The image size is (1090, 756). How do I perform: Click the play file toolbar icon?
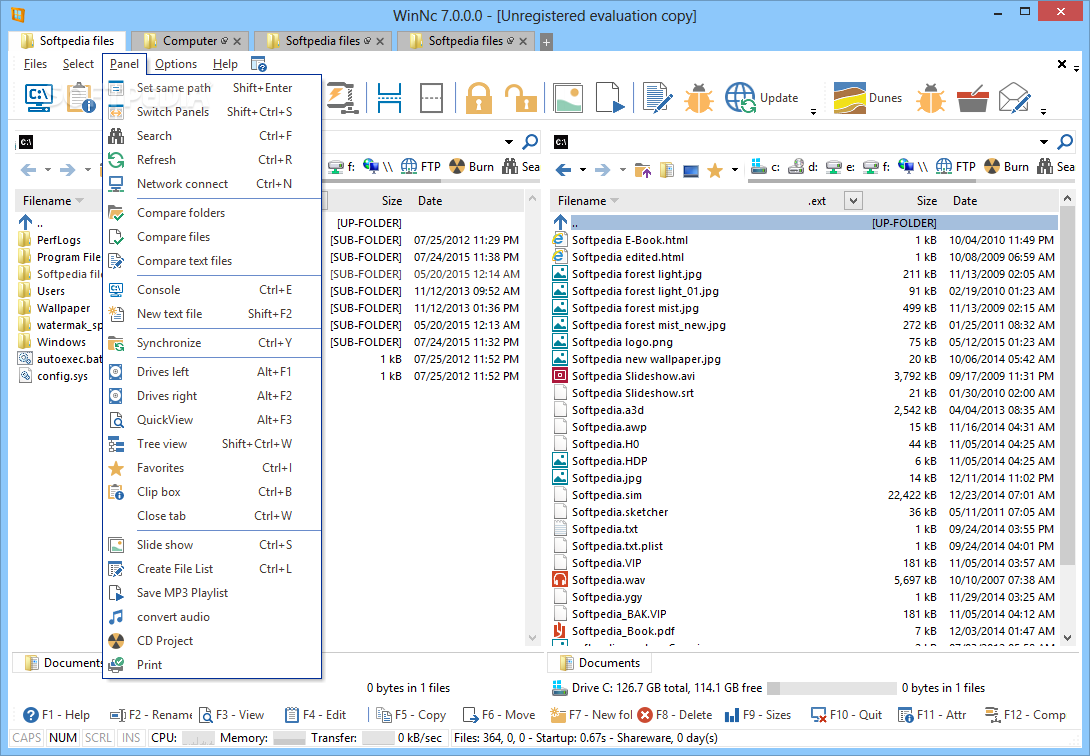[x=610, y=98]
